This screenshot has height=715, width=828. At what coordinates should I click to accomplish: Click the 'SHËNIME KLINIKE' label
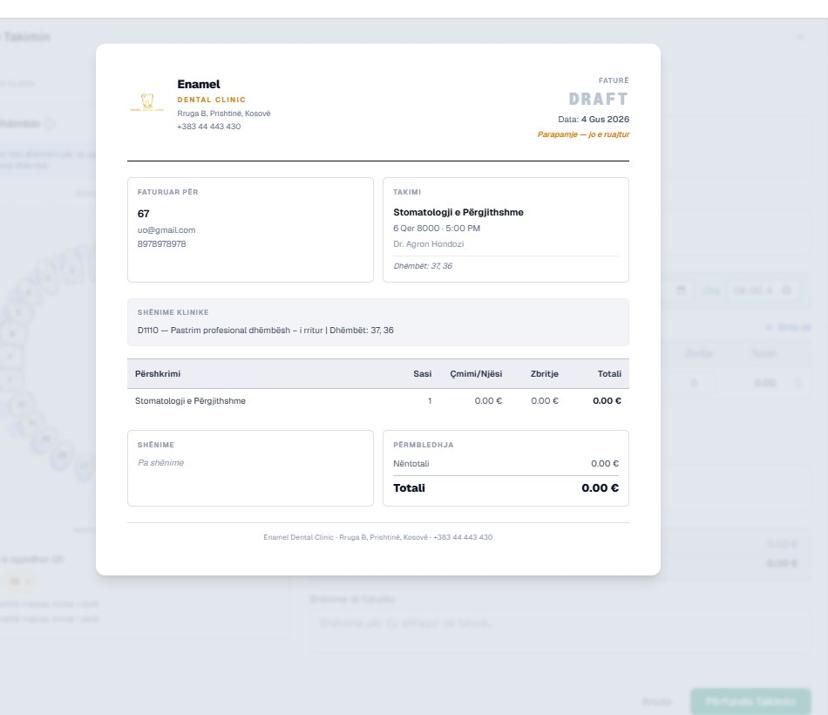coord(173,312)
